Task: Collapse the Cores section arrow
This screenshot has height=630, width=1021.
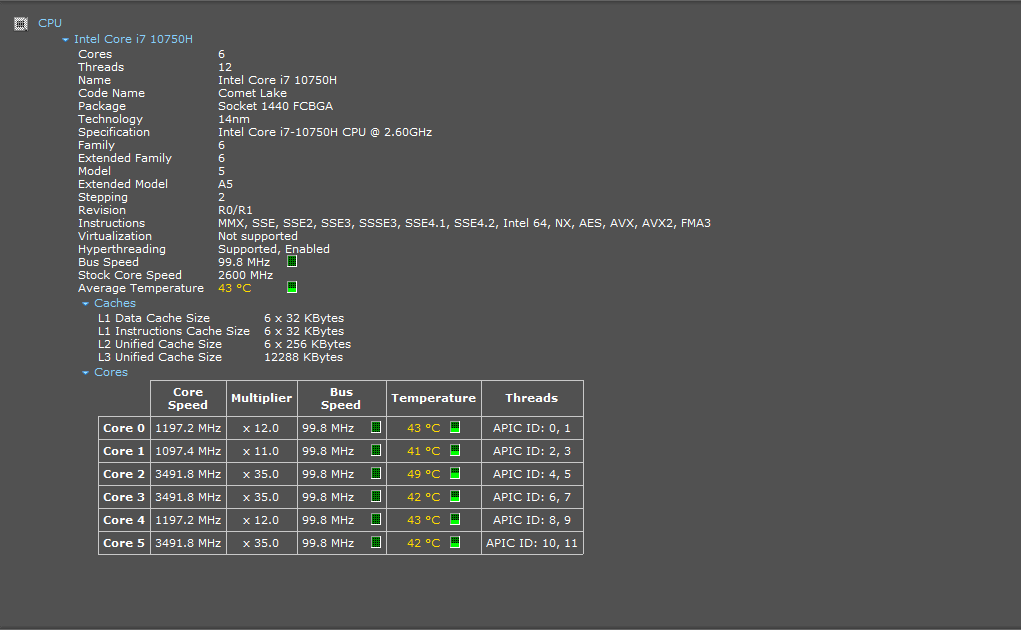Action: click(85, 373)
